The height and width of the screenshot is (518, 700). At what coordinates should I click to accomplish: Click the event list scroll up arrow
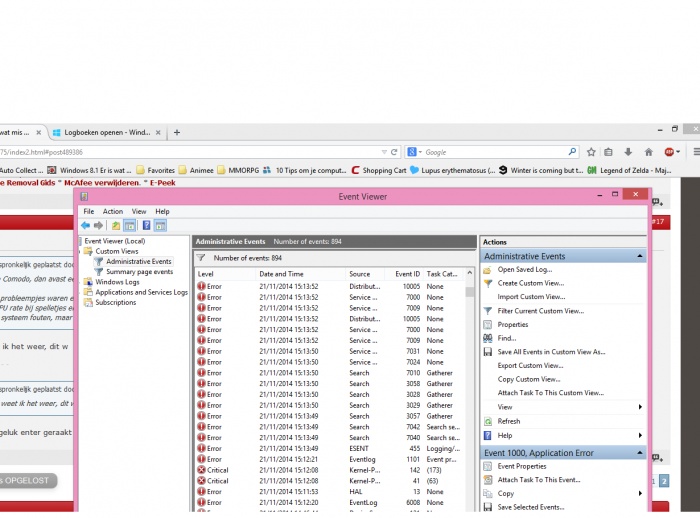[x=470, y=273]
